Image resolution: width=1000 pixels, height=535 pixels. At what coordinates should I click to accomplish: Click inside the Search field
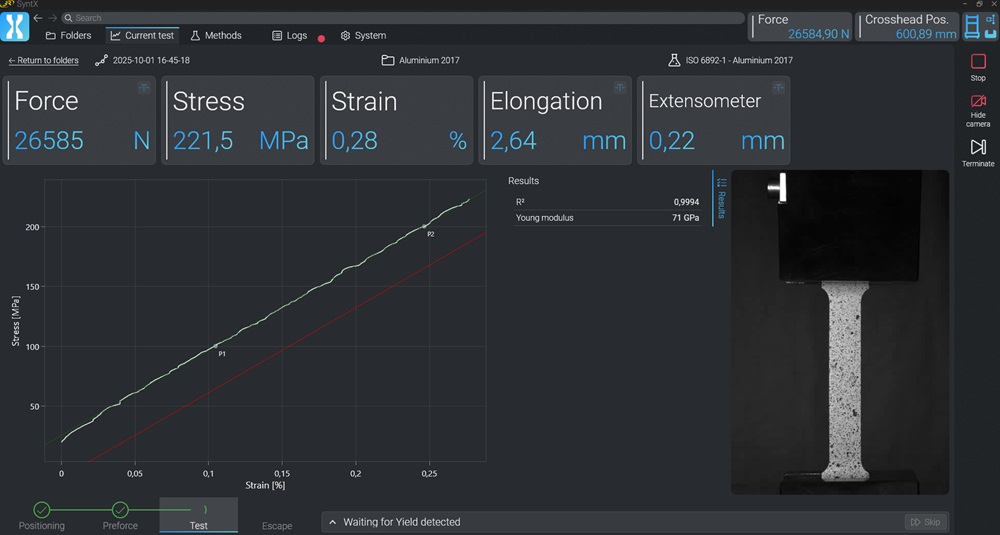pos(400,18)
